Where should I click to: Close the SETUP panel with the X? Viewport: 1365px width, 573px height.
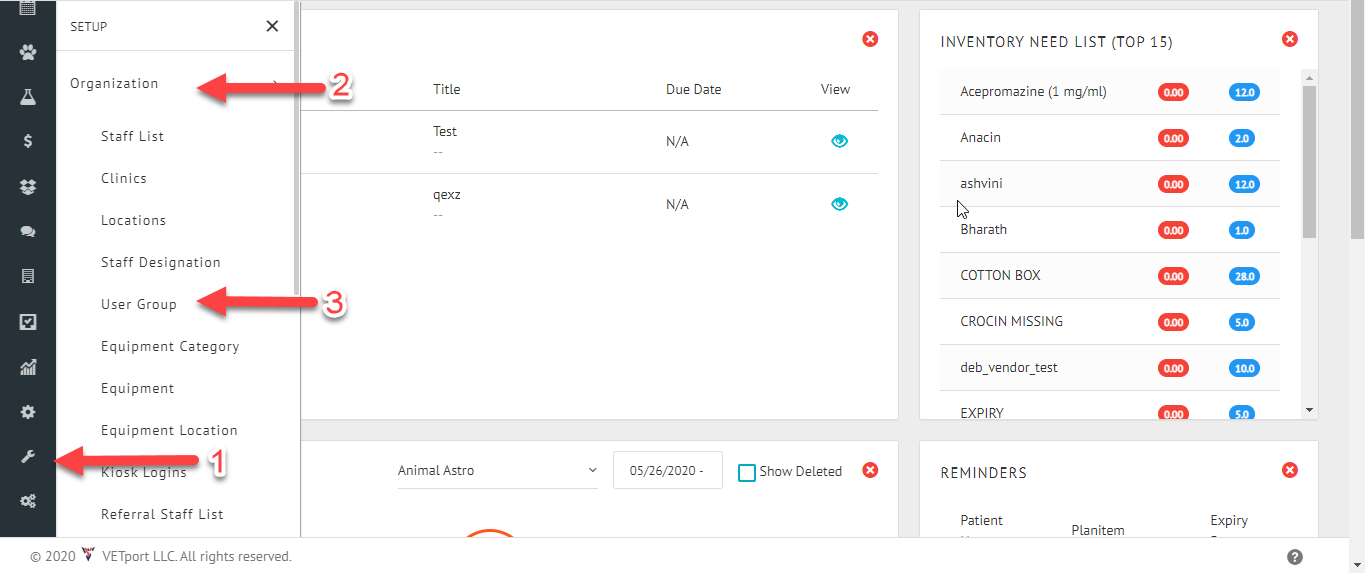[x=272, y=27]
